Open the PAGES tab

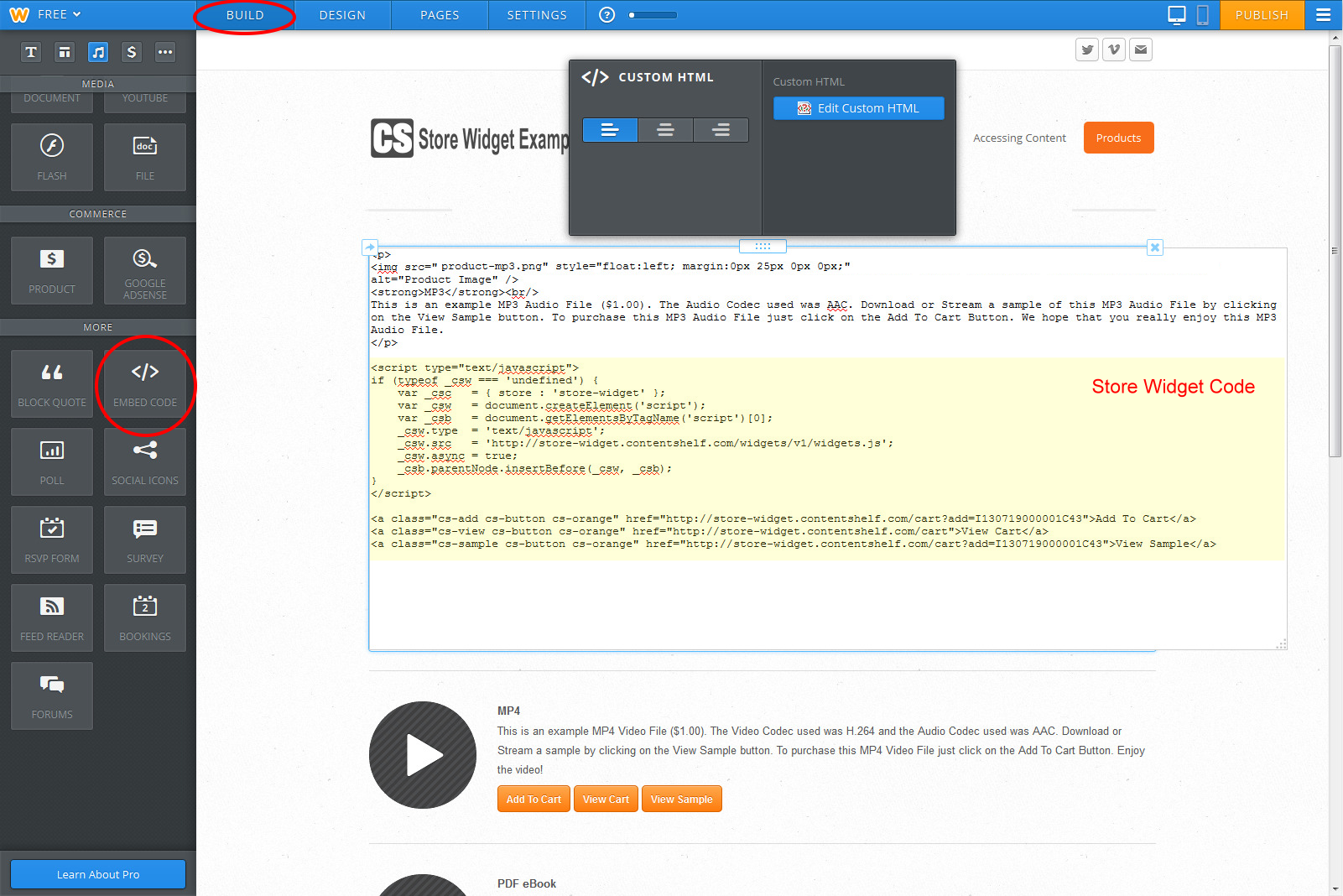click(x=440, y=15)
